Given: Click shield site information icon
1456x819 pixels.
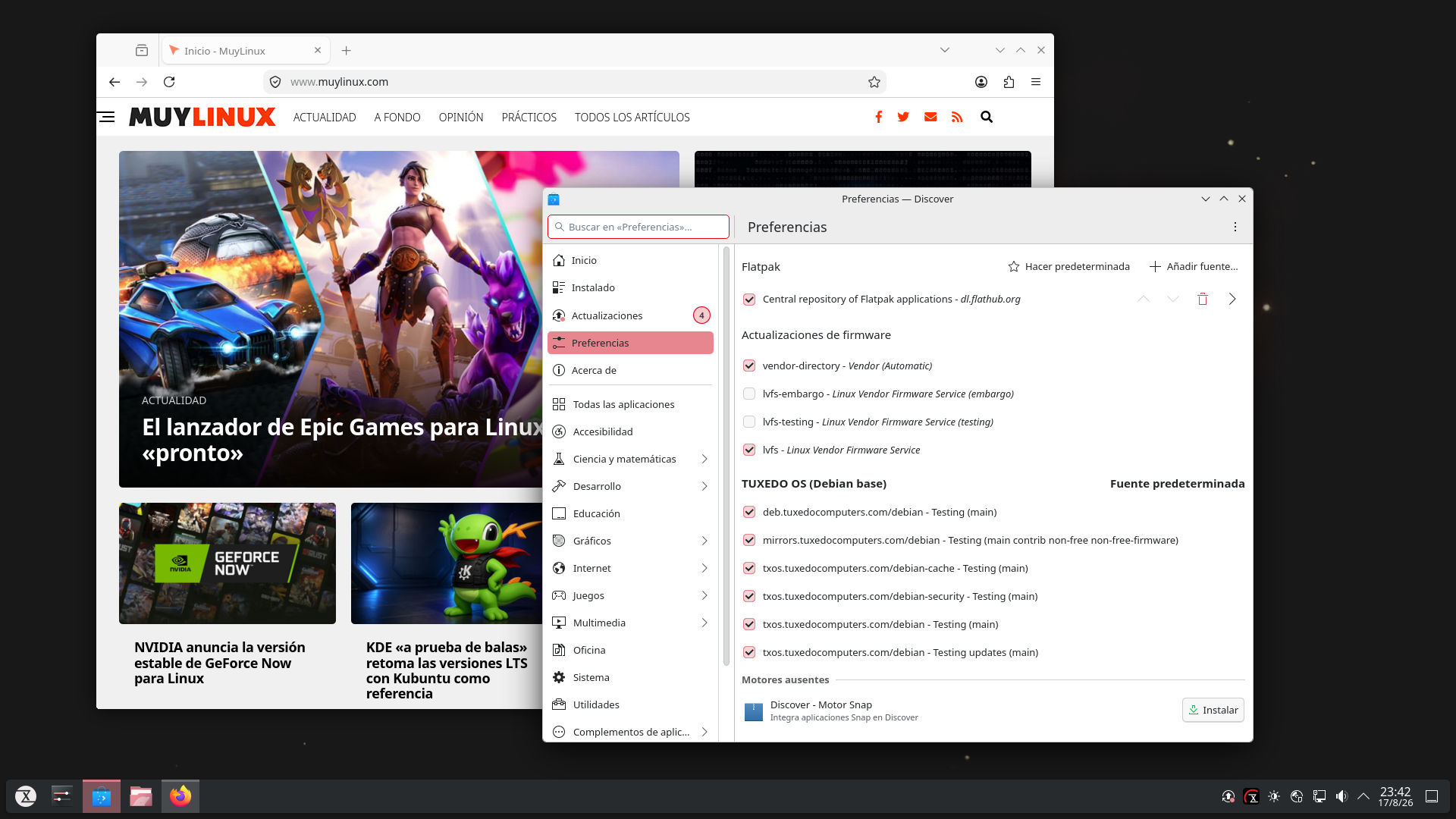Looking at the screenshot, I should click(275, 82).
